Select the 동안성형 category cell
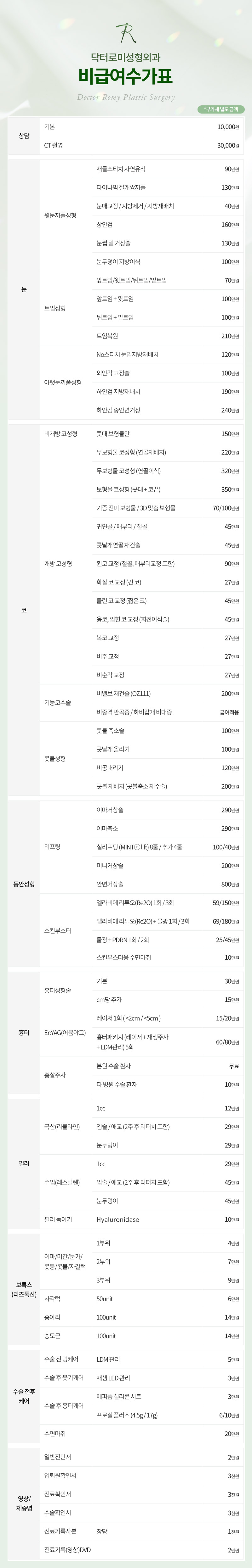 [x=24, y=884]
